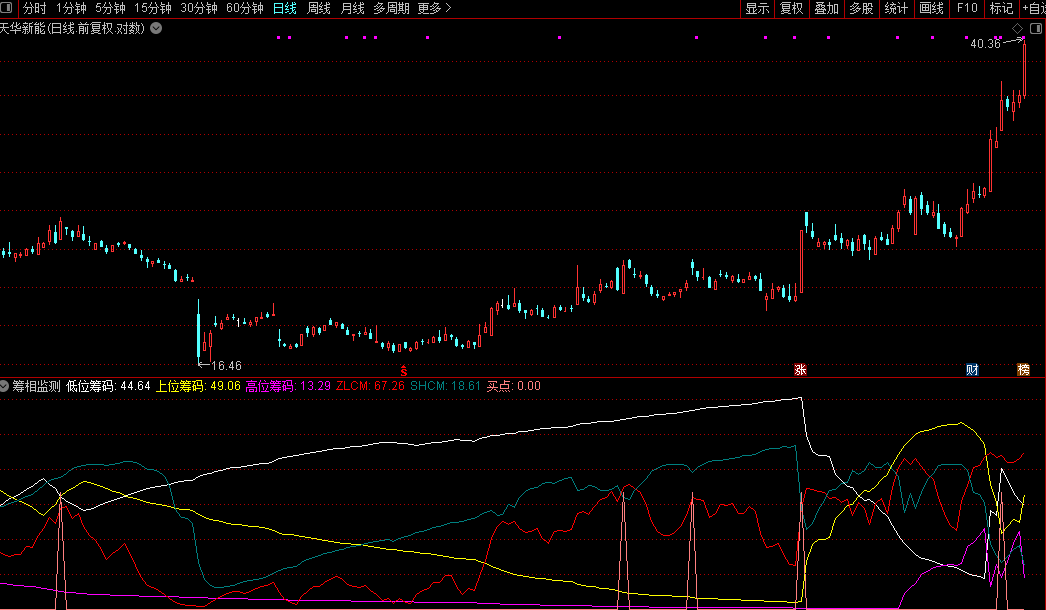This screenshot has width=1046, height=610.
Task: Open the 叠加 overlay menu
Action: [x=826, y=9]
